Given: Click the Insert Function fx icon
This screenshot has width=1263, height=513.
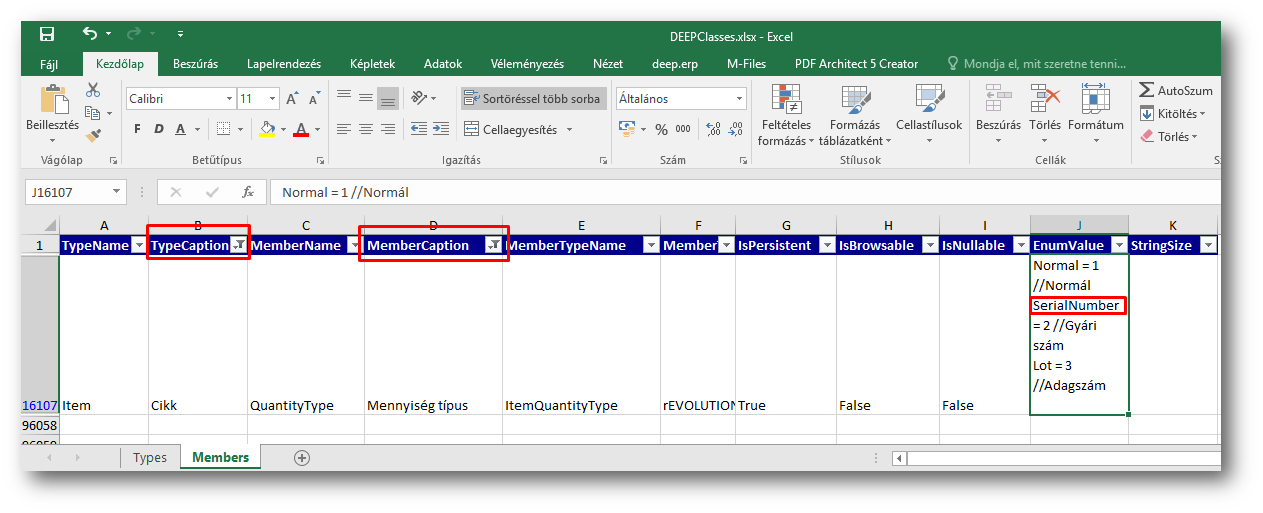Looking at the screenshot, I should click(247, 192).
